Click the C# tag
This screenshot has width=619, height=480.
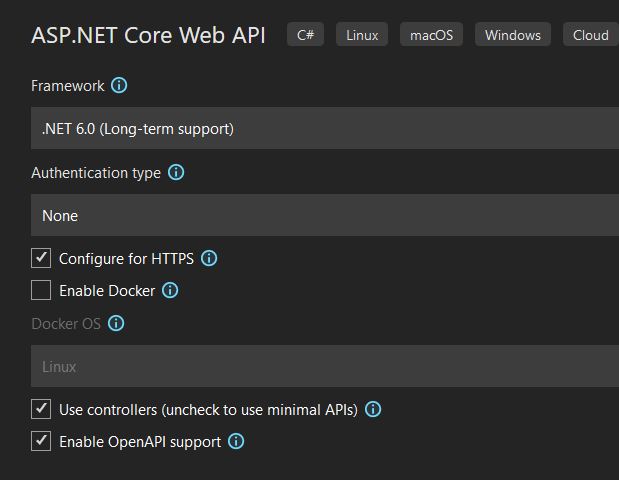pyautogui.click(x=306, y=35)
